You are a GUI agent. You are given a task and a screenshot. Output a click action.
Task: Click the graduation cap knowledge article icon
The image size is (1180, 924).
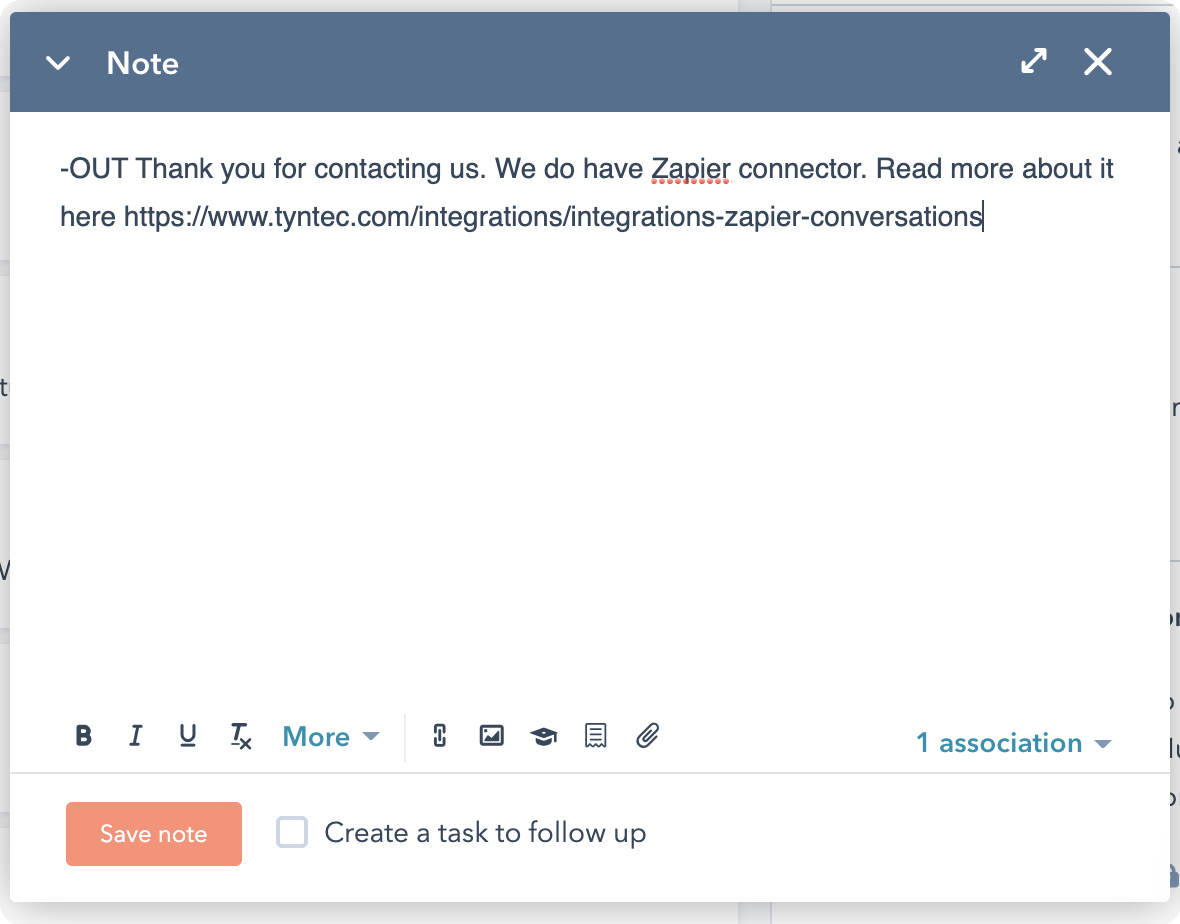tap(543, 737)
